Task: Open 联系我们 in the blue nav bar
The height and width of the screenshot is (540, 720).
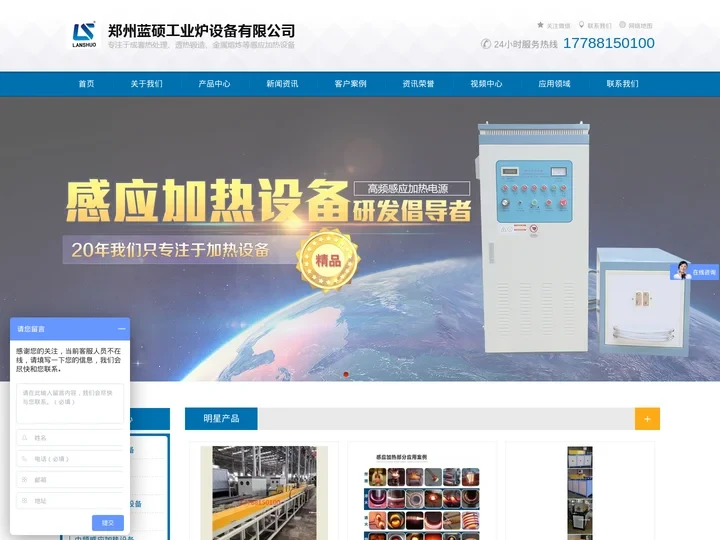Action: tap(622, 84)
